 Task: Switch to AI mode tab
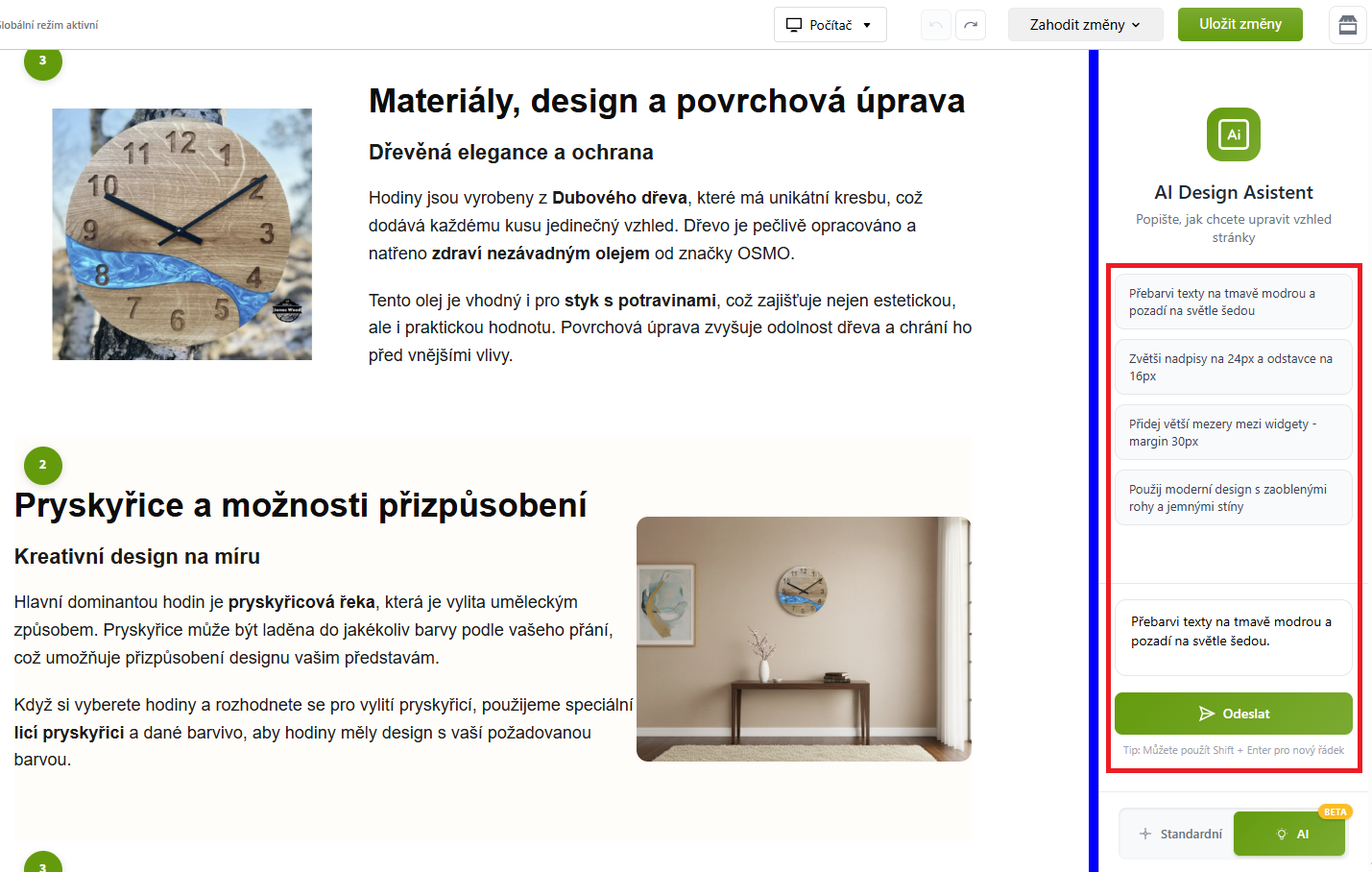pos(1289,834)
